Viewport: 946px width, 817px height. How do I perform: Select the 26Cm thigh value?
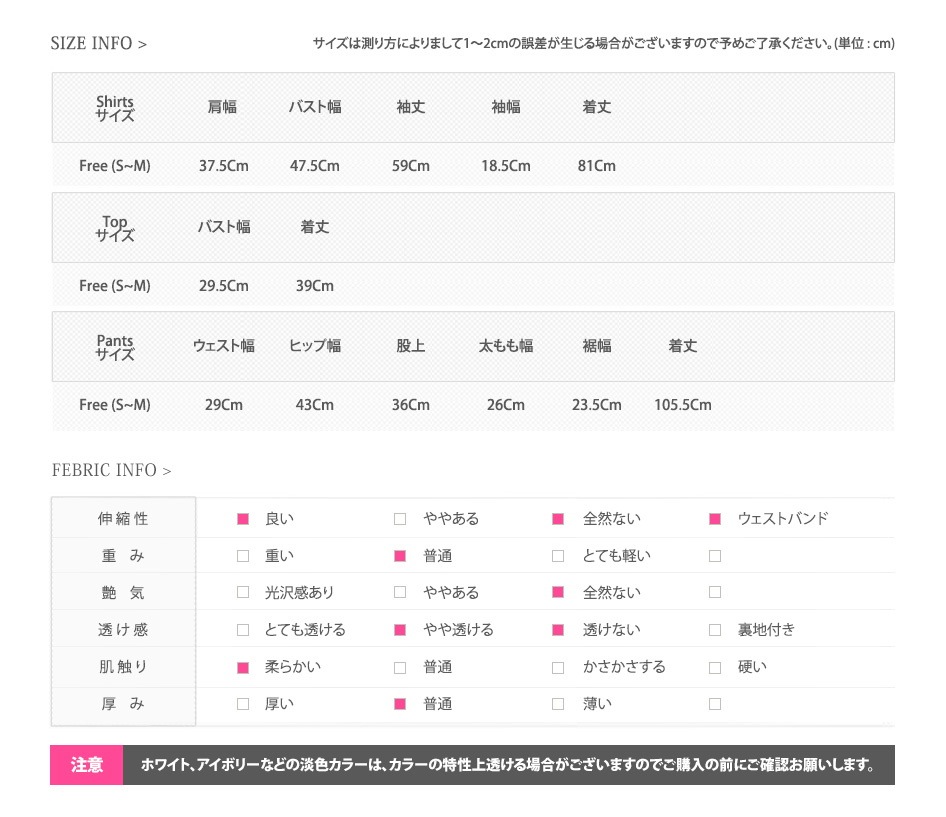click(506, 405)
